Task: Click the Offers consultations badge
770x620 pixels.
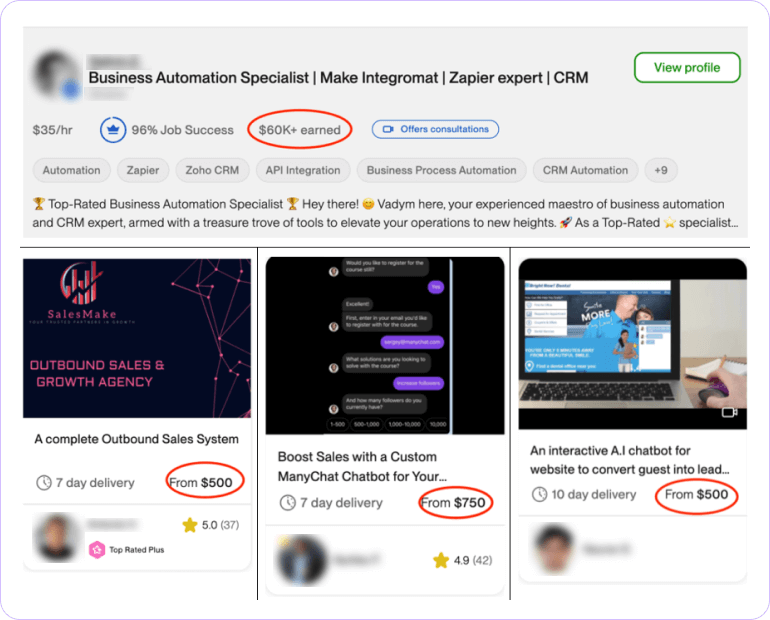Action: point(435,129)
